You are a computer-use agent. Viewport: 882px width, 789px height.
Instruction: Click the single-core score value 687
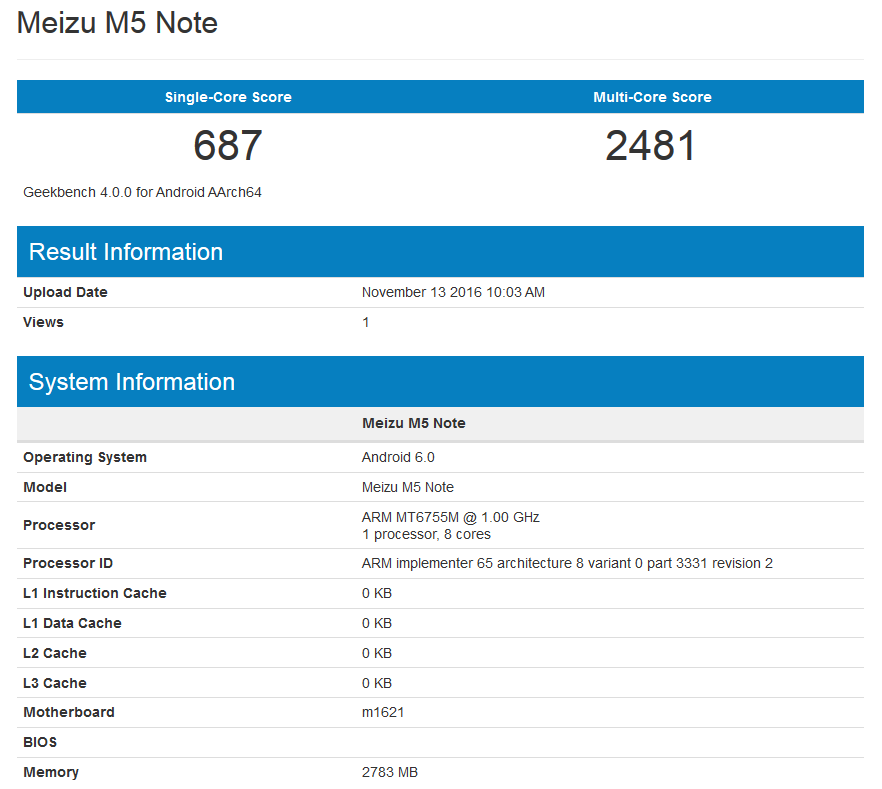pos(227,145)
